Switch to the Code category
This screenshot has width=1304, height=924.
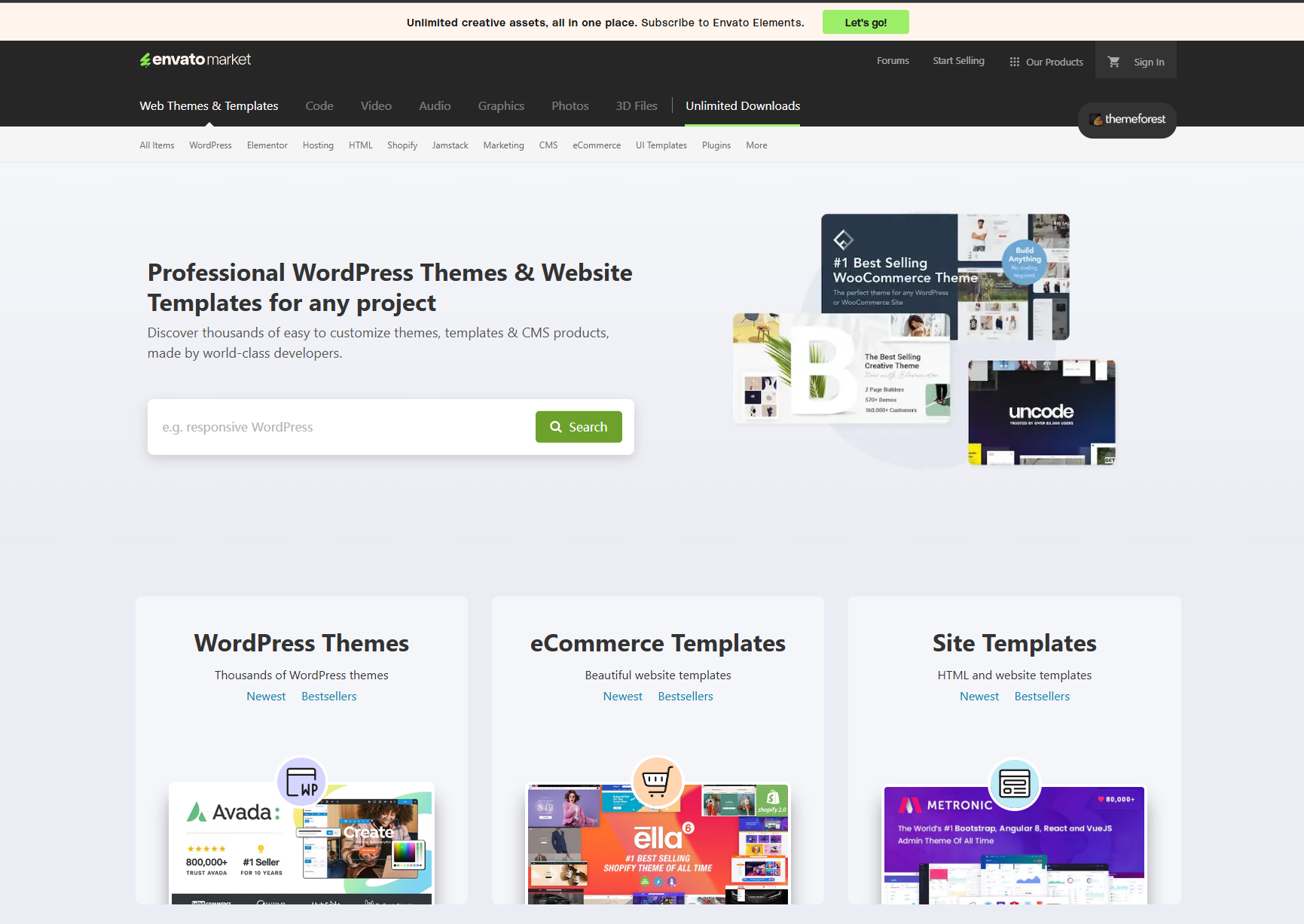tap(319, 106)
